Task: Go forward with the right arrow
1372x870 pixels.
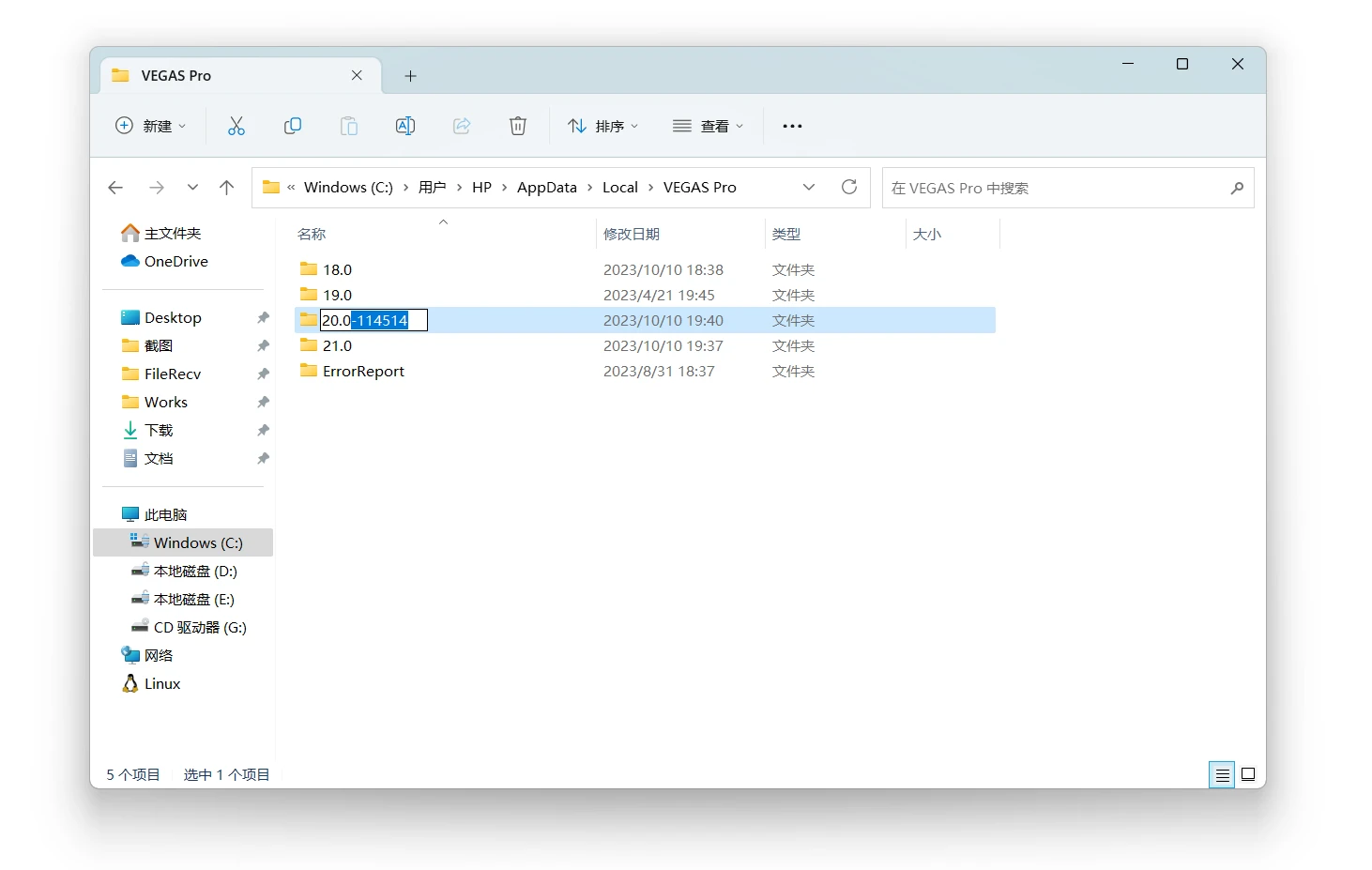Action: point(157,188)
